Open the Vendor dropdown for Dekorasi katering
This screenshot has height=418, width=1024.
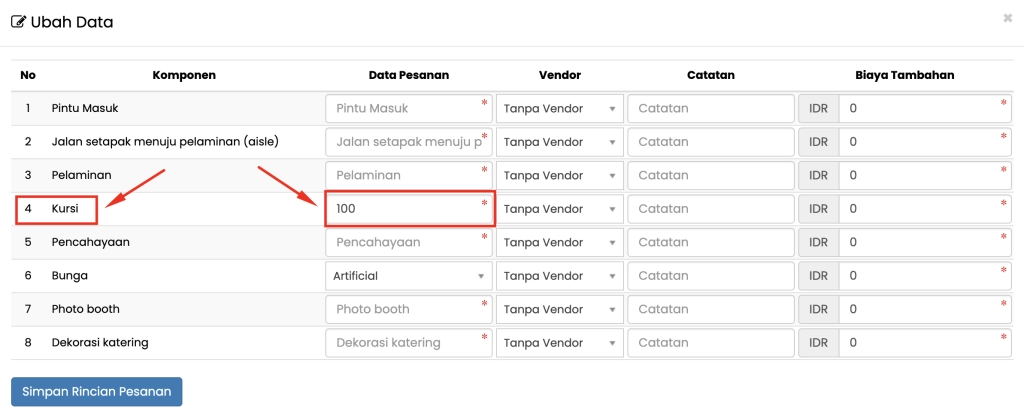coord(559,343)
